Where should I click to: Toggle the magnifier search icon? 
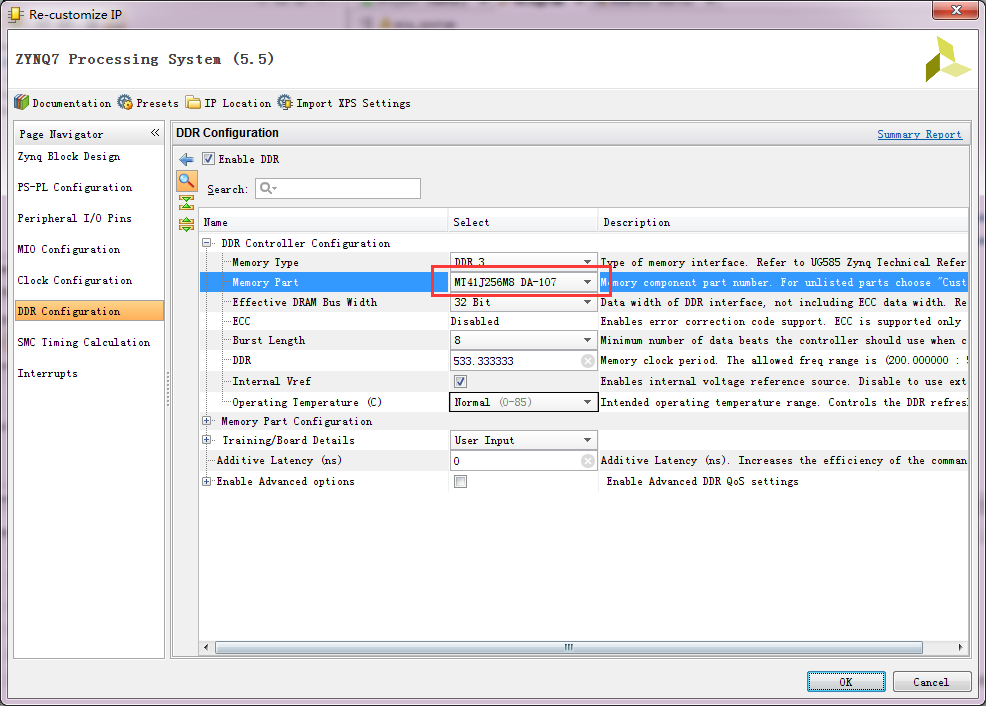pyautogui.click(x=187, y=181)
